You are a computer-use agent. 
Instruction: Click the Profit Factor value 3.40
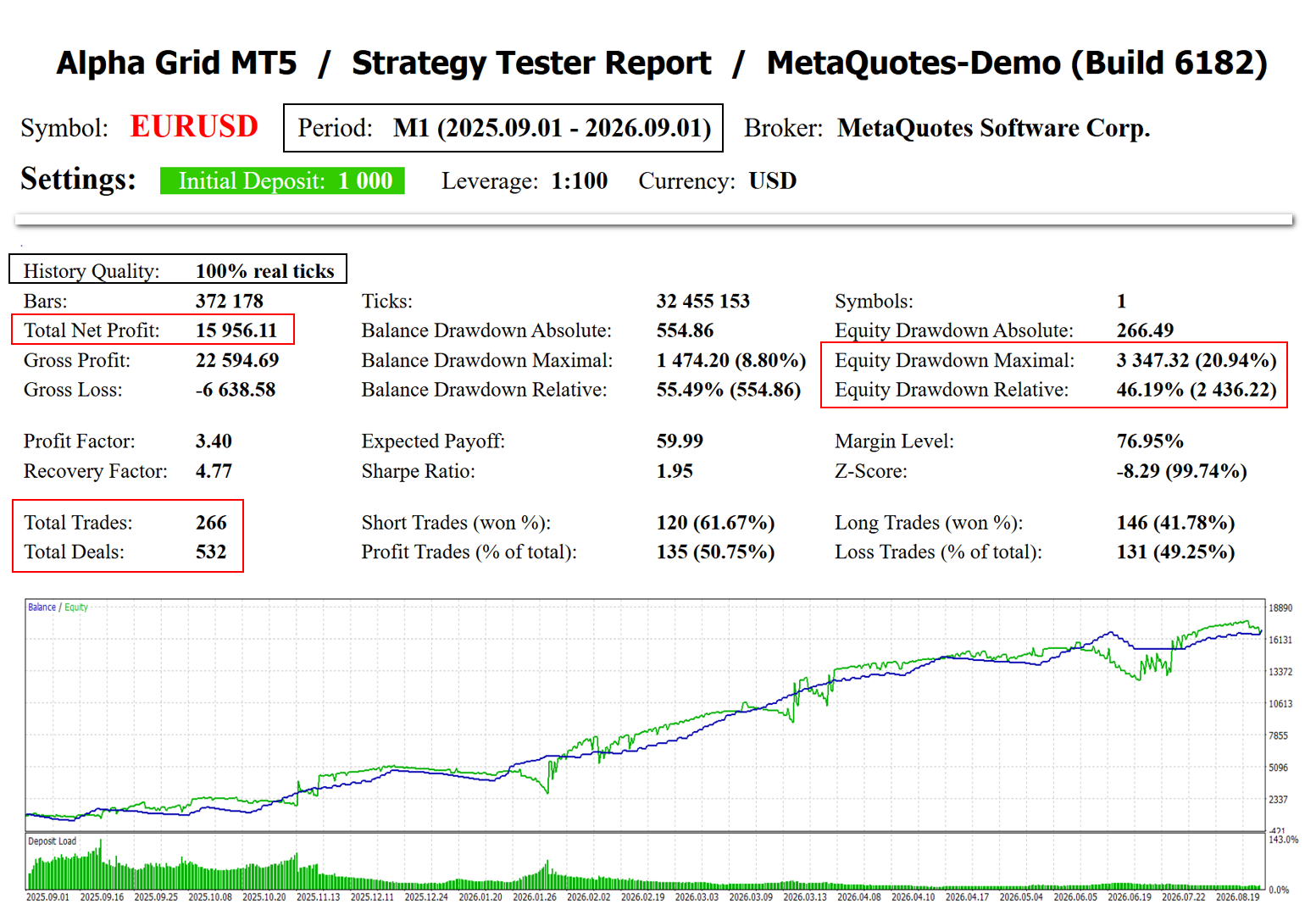tap(214, 441)
